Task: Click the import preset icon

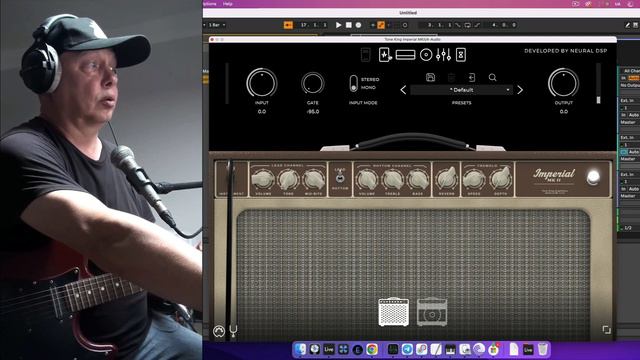Action: coord(471,77)
